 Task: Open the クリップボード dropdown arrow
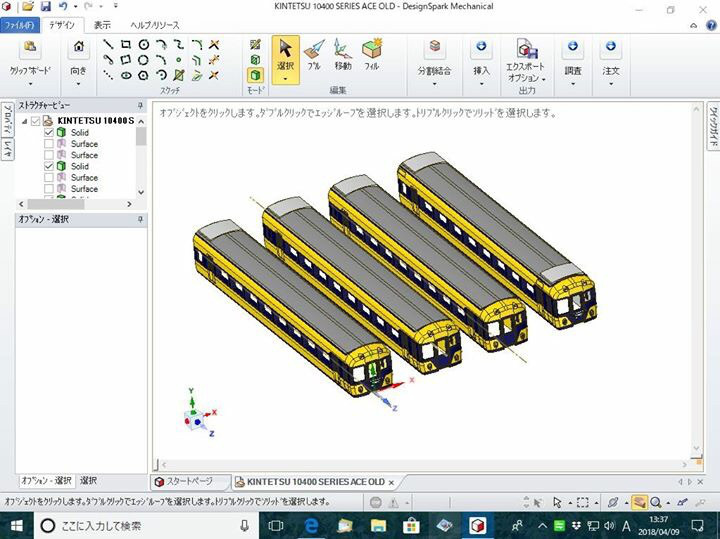coord(30,84)
